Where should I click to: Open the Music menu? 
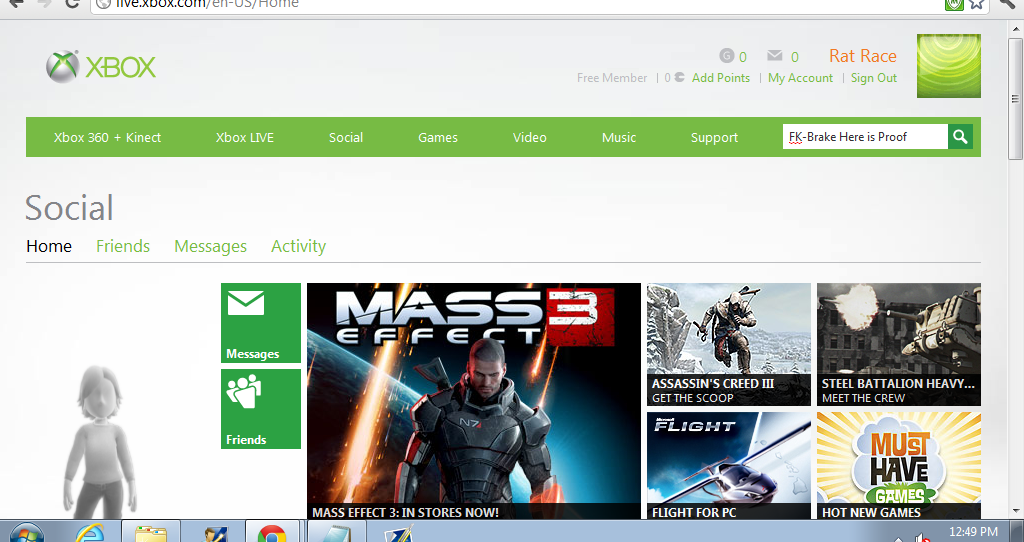click(x=618, y=137)
